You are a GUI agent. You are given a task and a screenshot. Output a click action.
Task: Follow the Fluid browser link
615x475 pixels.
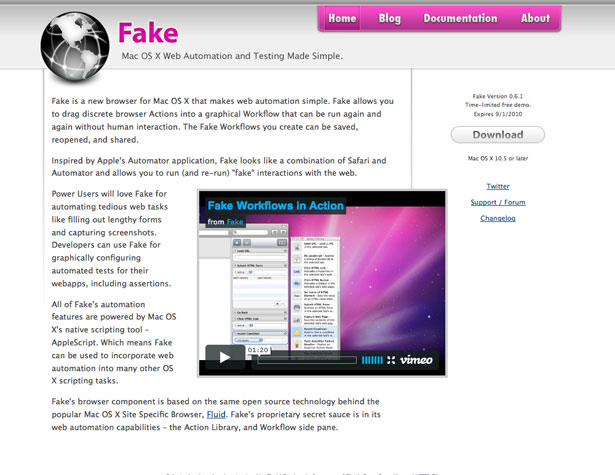(x=216, y=415)
